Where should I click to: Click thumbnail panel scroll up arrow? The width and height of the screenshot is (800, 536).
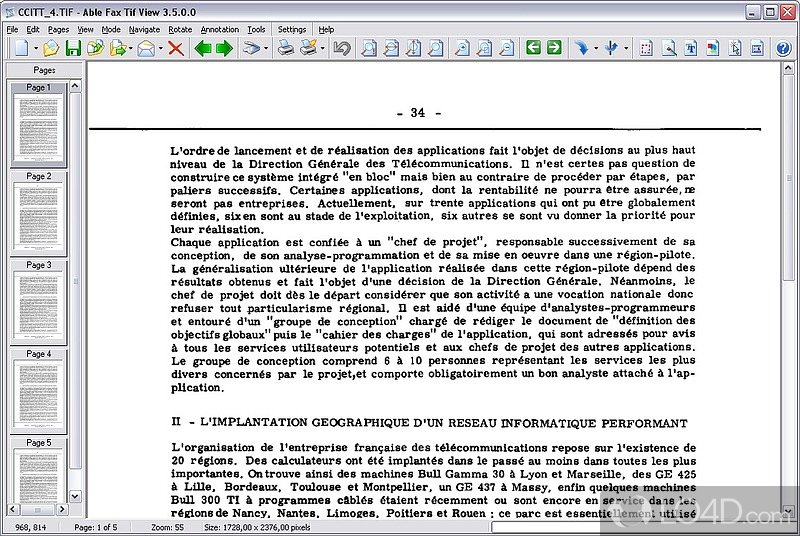click(x=76, y=86)
